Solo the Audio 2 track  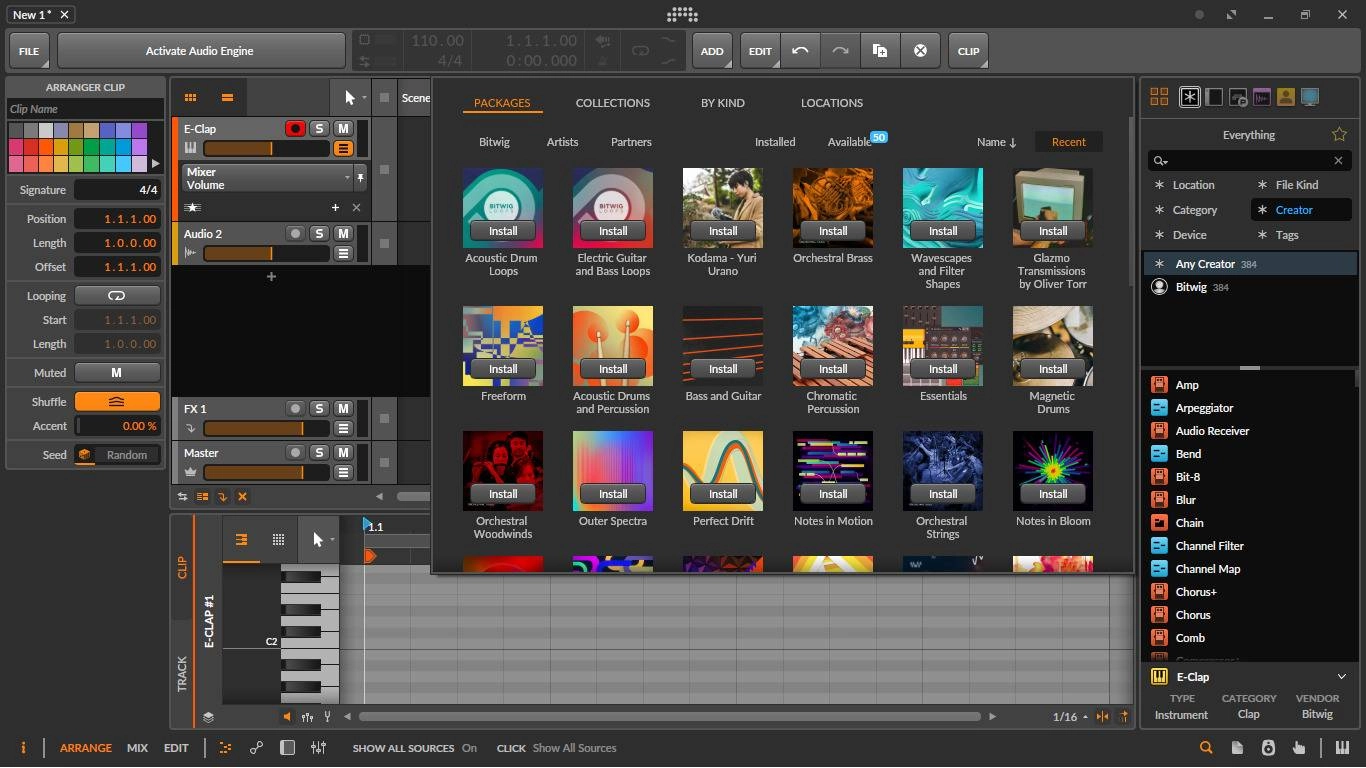[319, 233]
